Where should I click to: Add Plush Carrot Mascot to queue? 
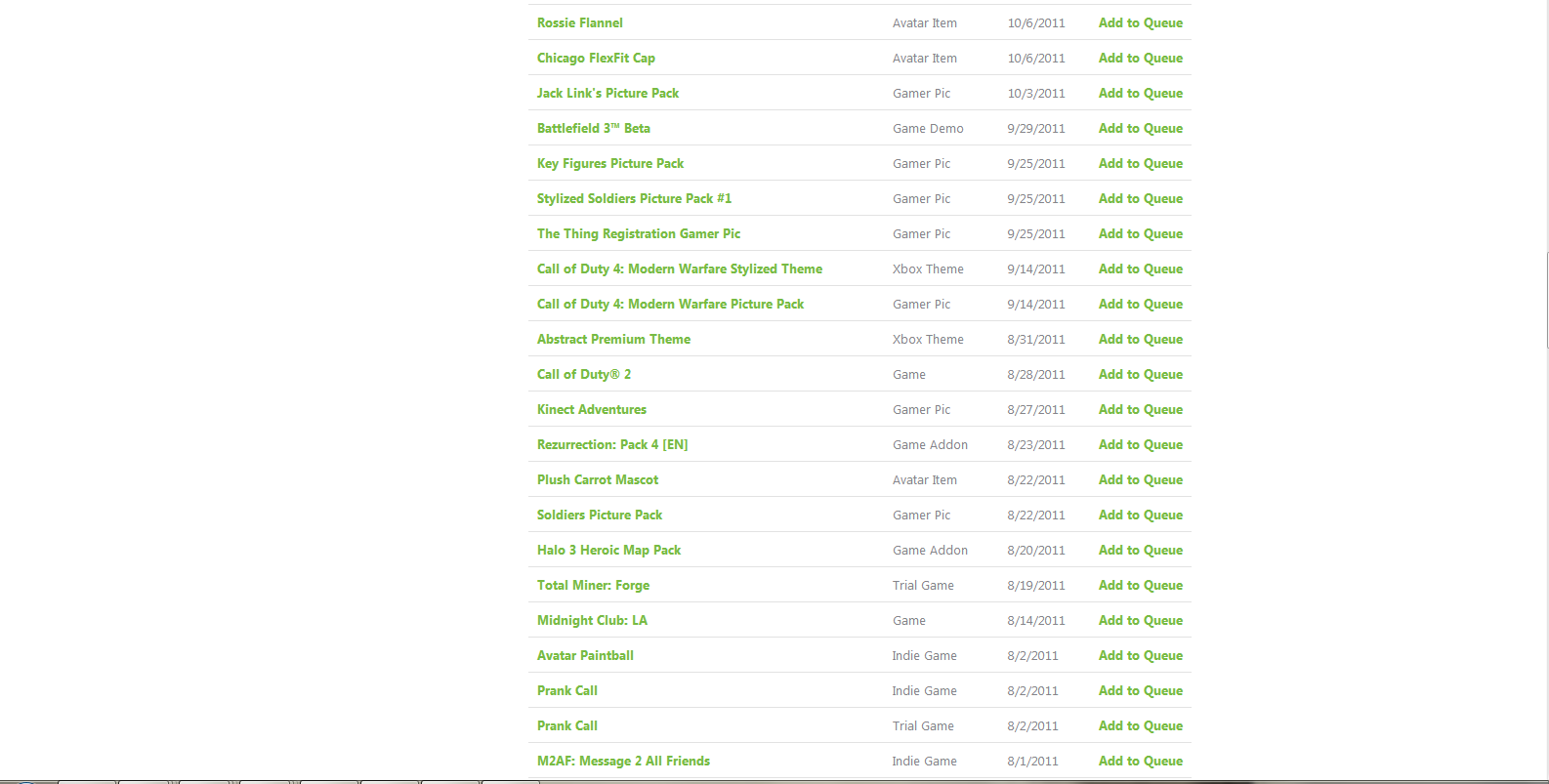pos(1141,479)
